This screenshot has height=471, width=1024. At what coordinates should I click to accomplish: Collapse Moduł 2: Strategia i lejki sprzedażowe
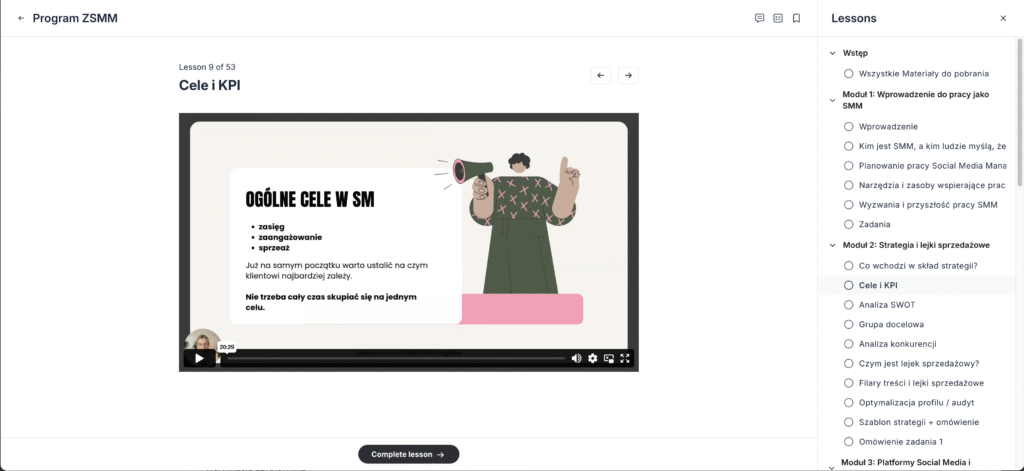point(832,245)
